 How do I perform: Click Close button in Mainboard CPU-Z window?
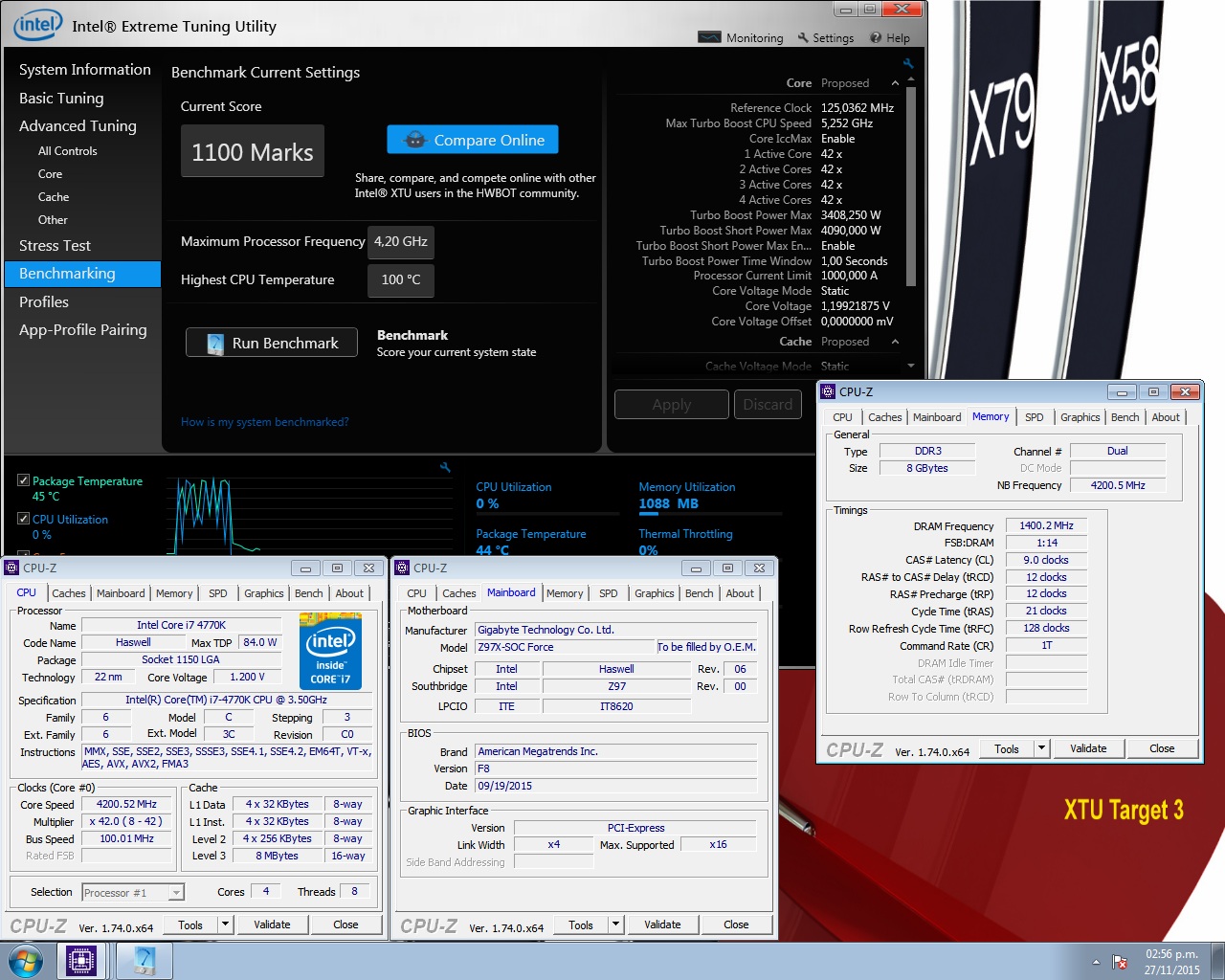click(x=736, y=924)
